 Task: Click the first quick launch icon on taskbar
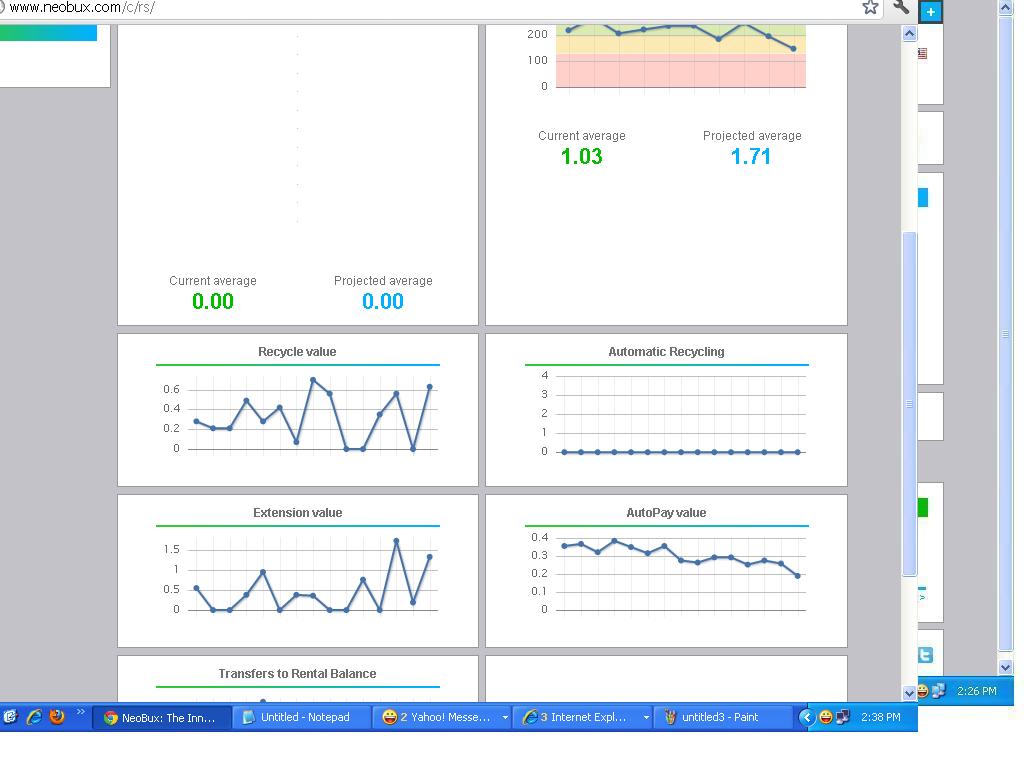(x=10, y=717)
